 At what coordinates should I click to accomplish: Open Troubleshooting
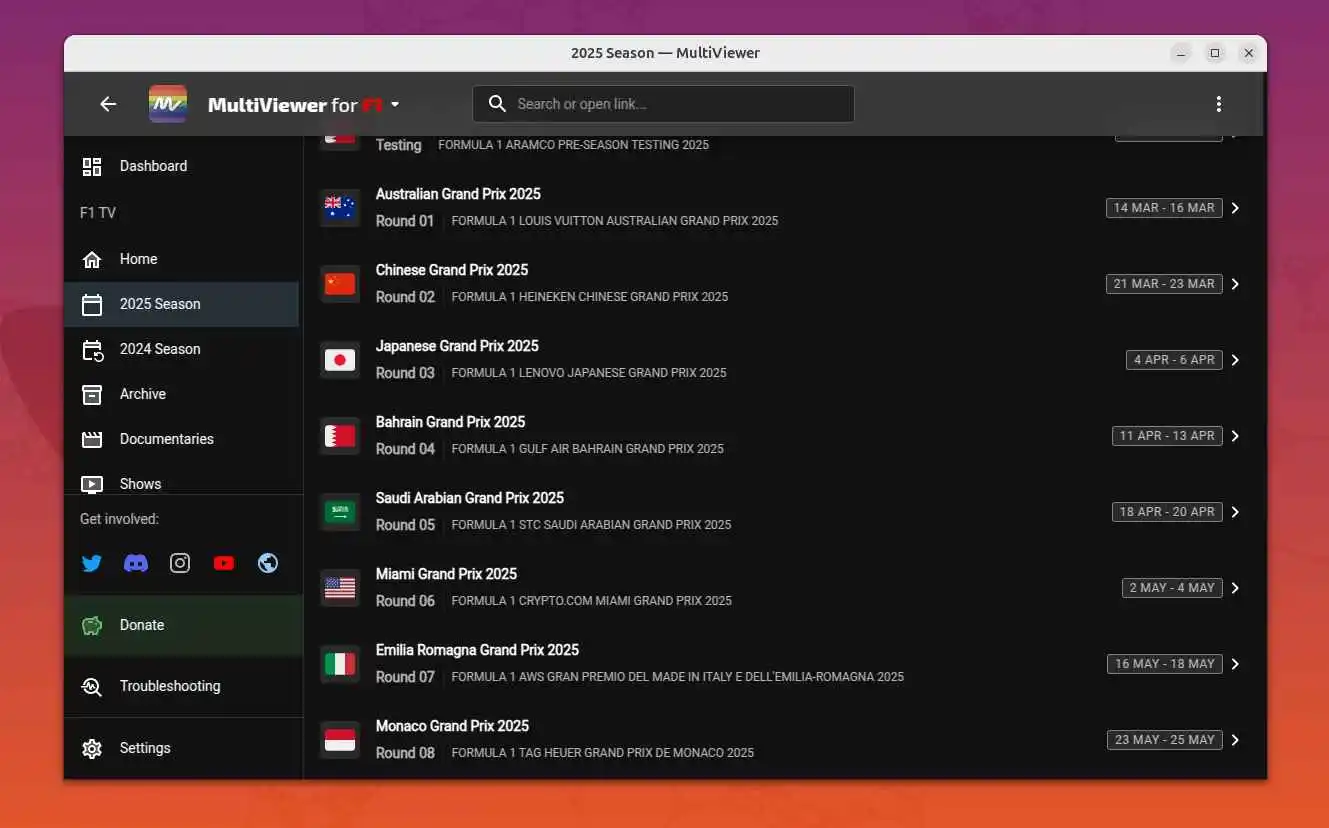tap(183, 686)
